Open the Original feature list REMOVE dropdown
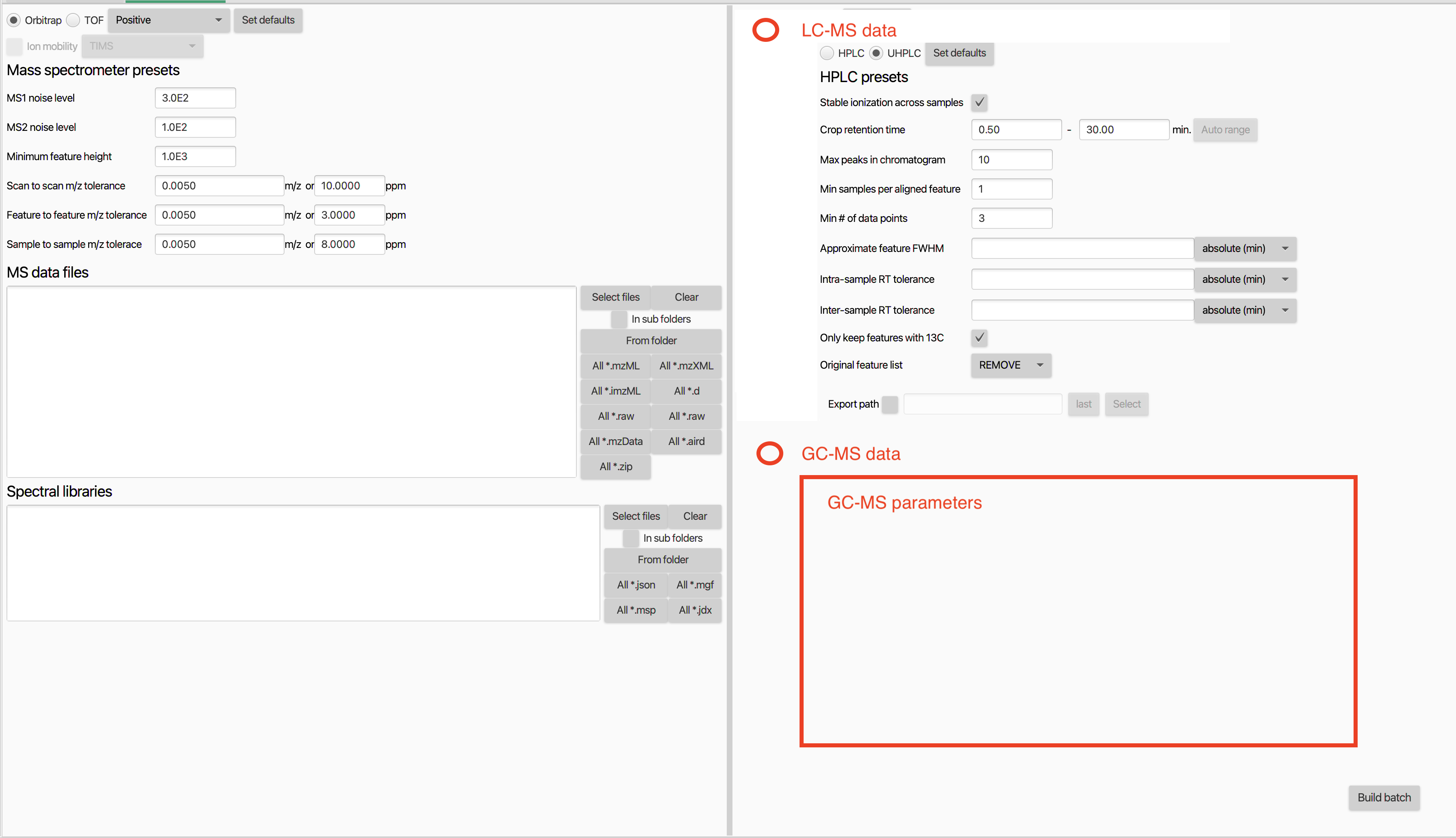1456x838 pixels. point(1011,365)
